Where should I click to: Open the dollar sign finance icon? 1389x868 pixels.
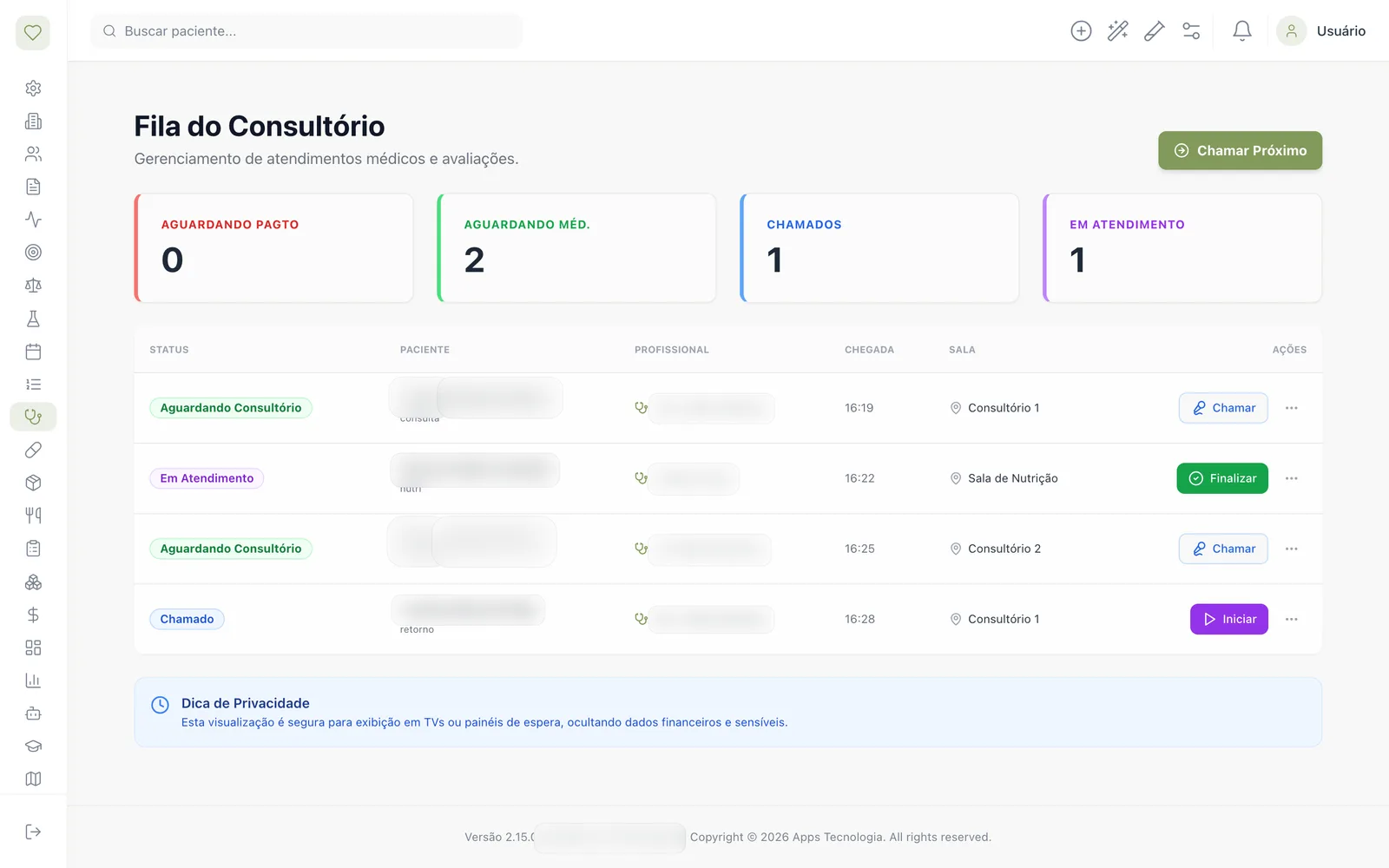click(33, 615)
